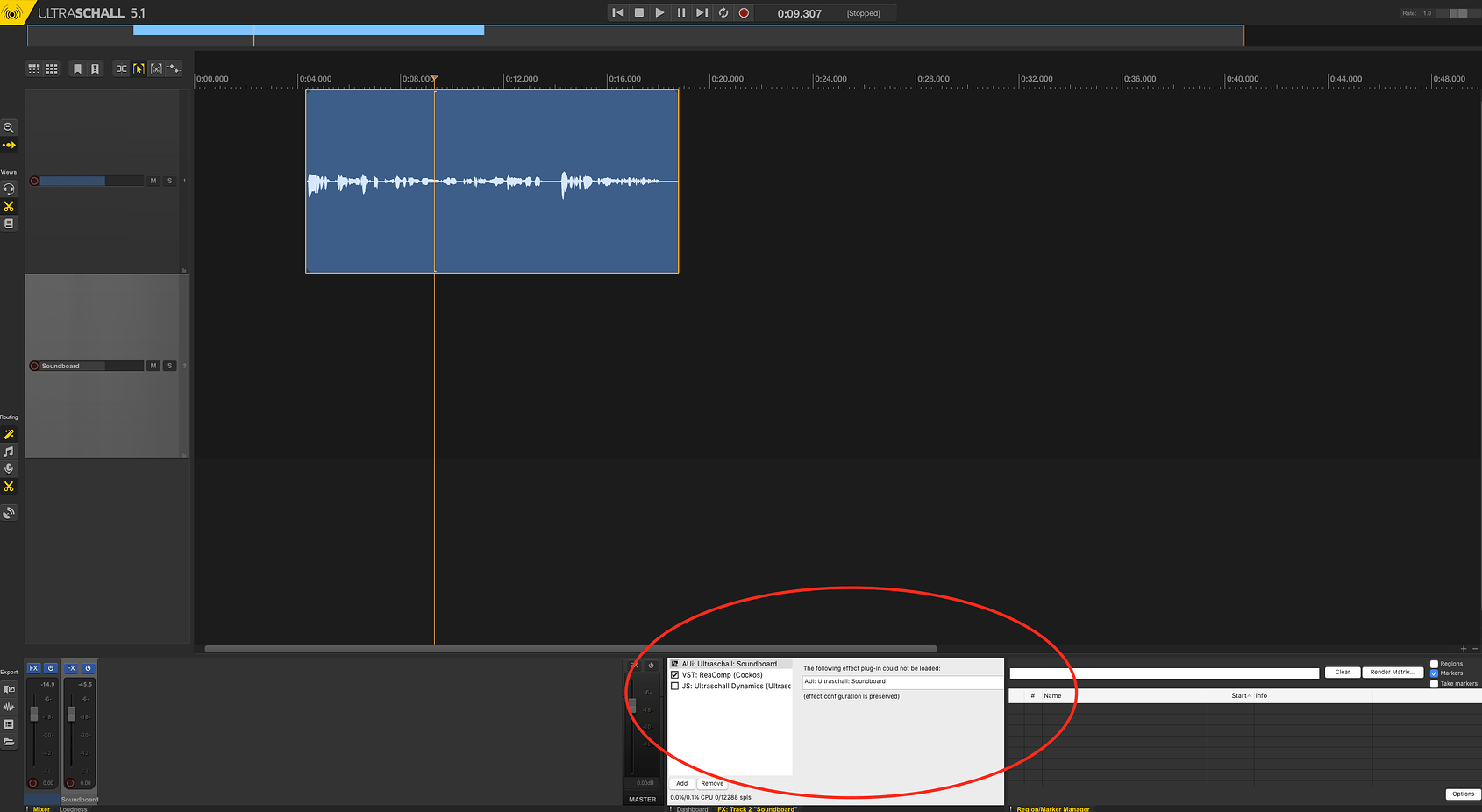The width and height of the screenshot is (1482, 812).
Task: Click the bracketed scissors cut tool icon
Action: [156, 68]
